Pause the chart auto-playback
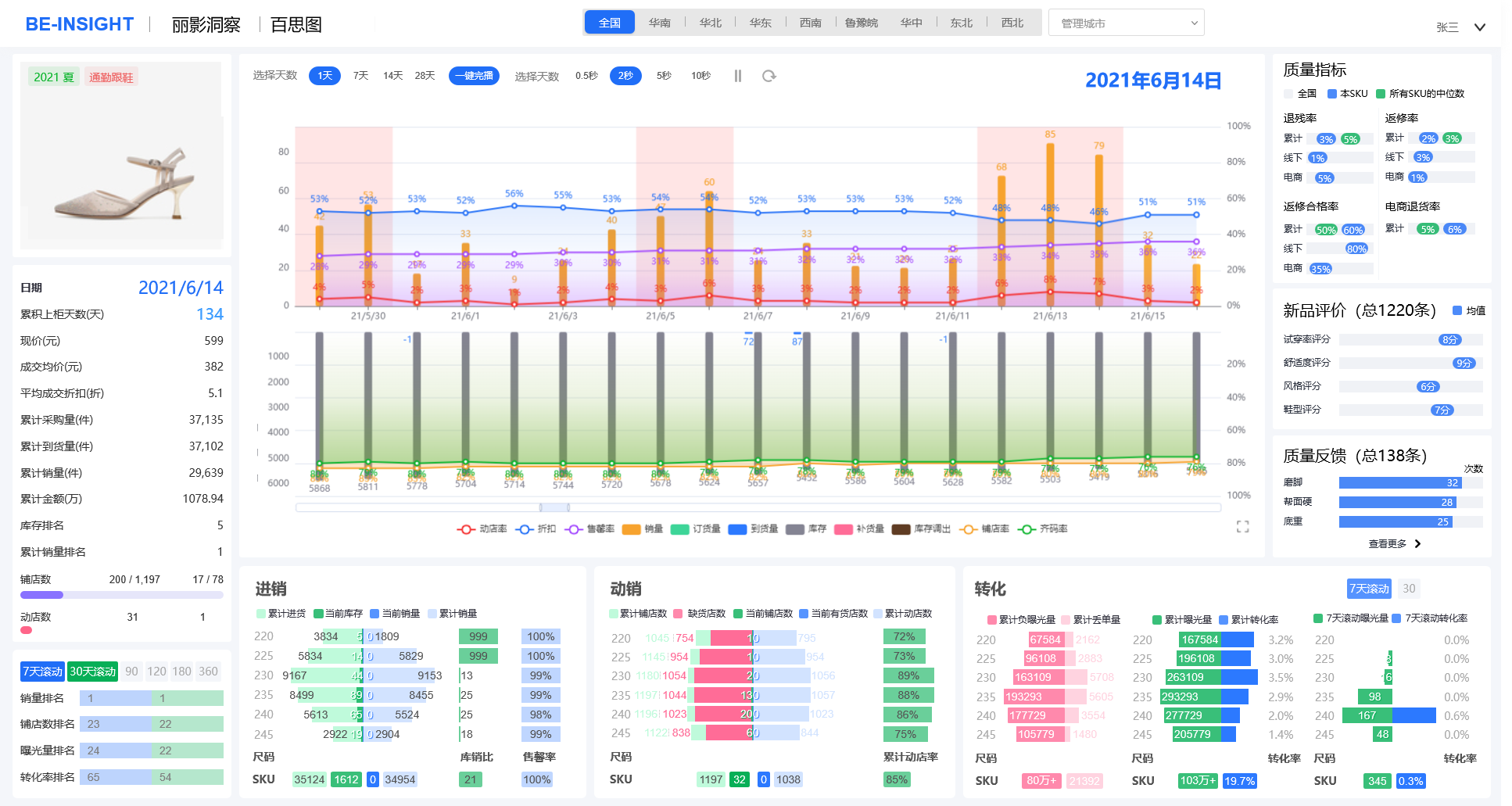 tap(737, 76)
